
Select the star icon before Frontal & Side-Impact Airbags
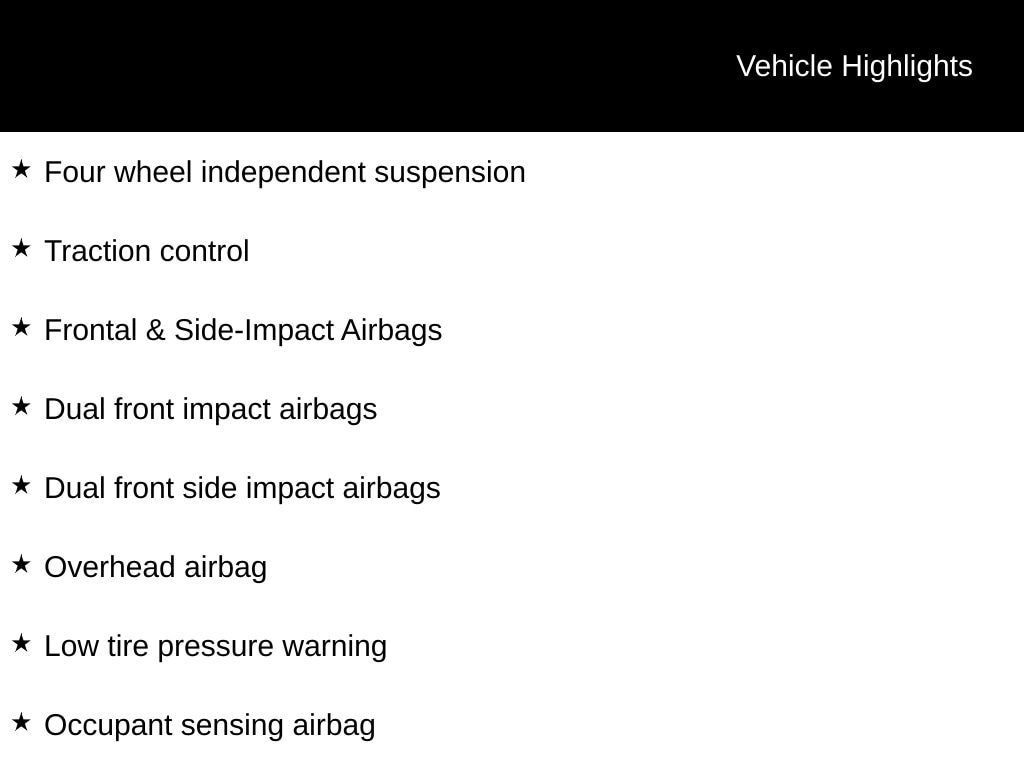click(x=21, y=328)
